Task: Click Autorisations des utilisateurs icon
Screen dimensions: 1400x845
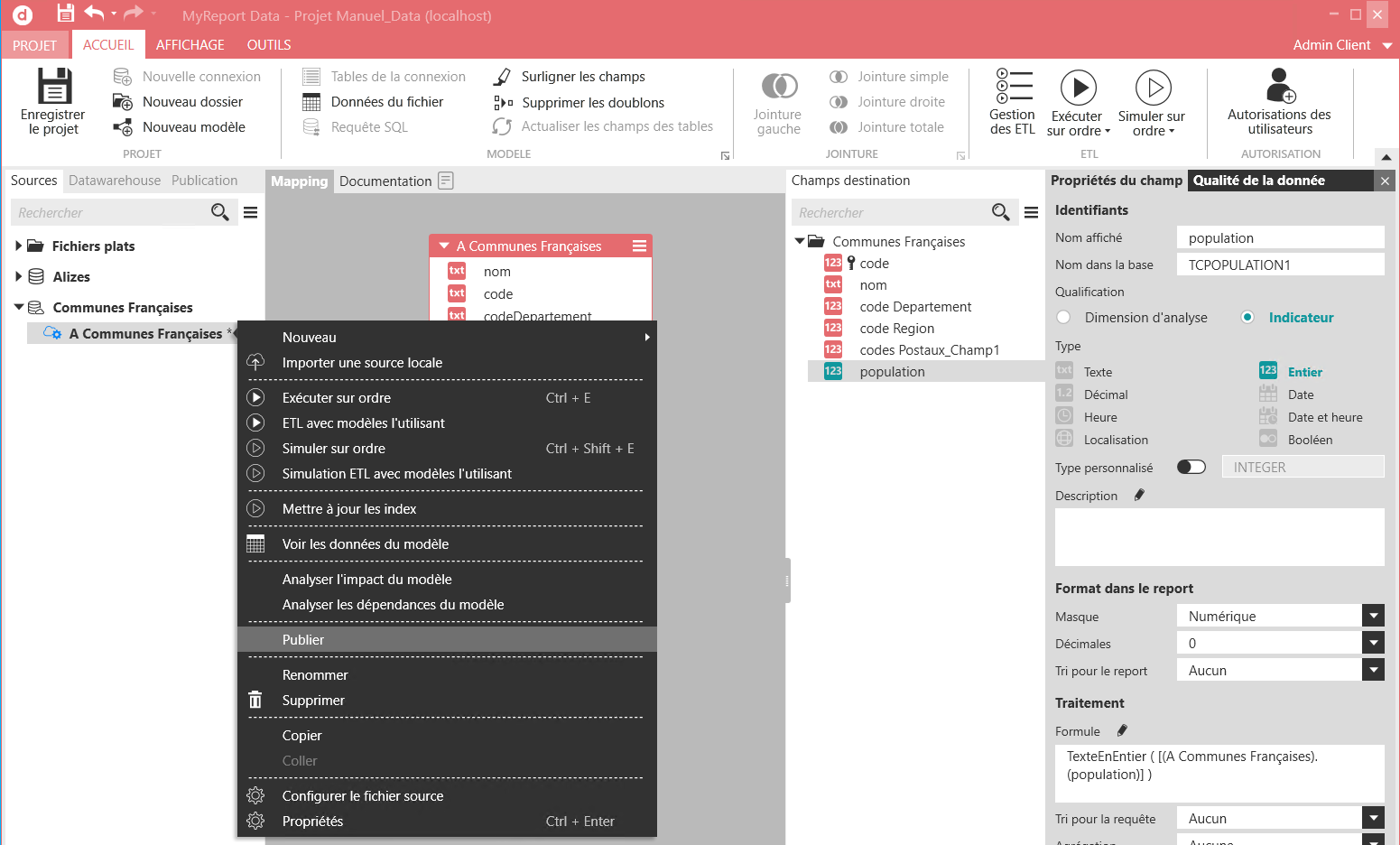Action: click(x=1279, y=88)
